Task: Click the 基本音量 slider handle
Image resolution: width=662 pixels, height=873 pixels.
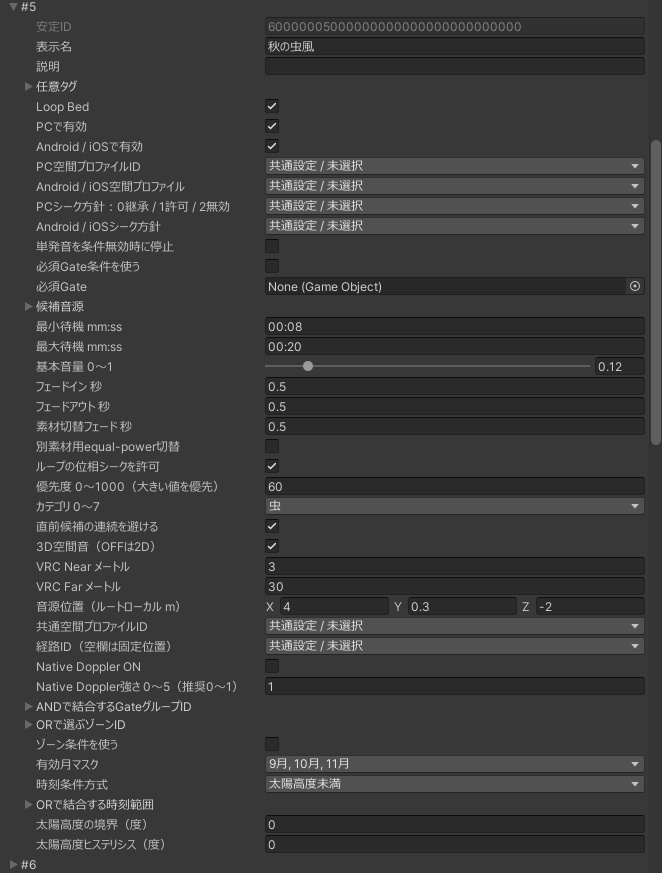Action: pos(308,366)
